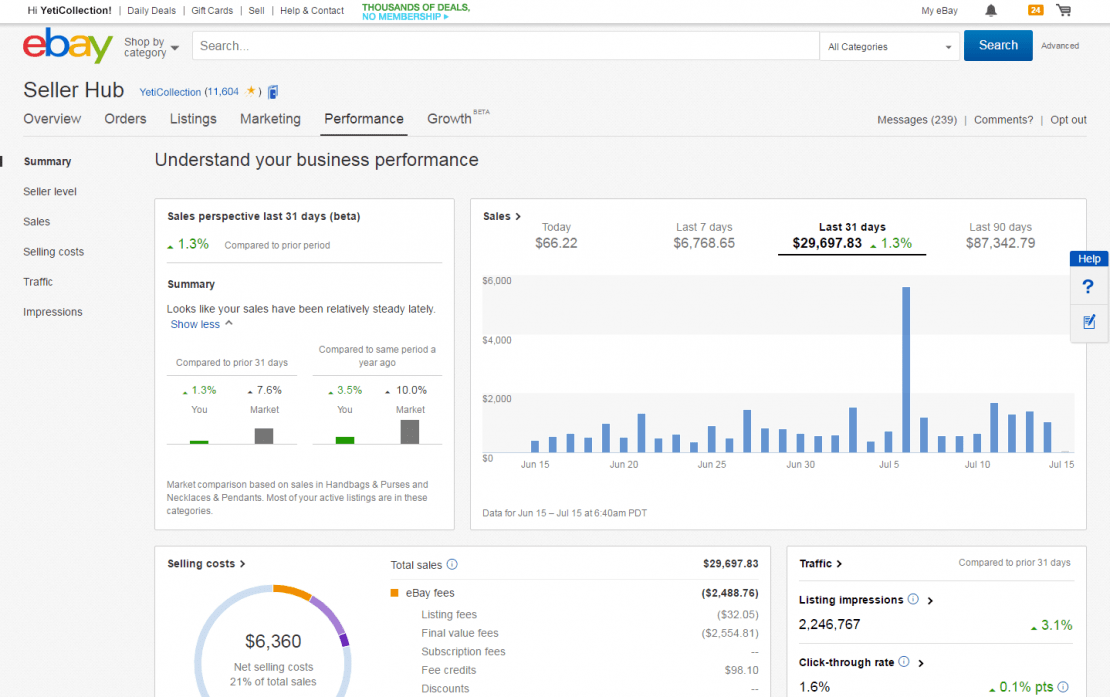
Task: Click the info icon next to Total sales
Action: click(x=450, y=564)
